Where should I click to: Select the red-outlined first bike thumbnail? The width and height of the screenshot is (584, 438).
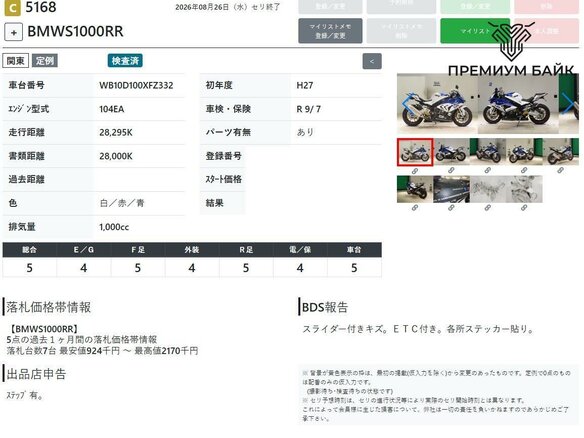click(x=415, y=152)
